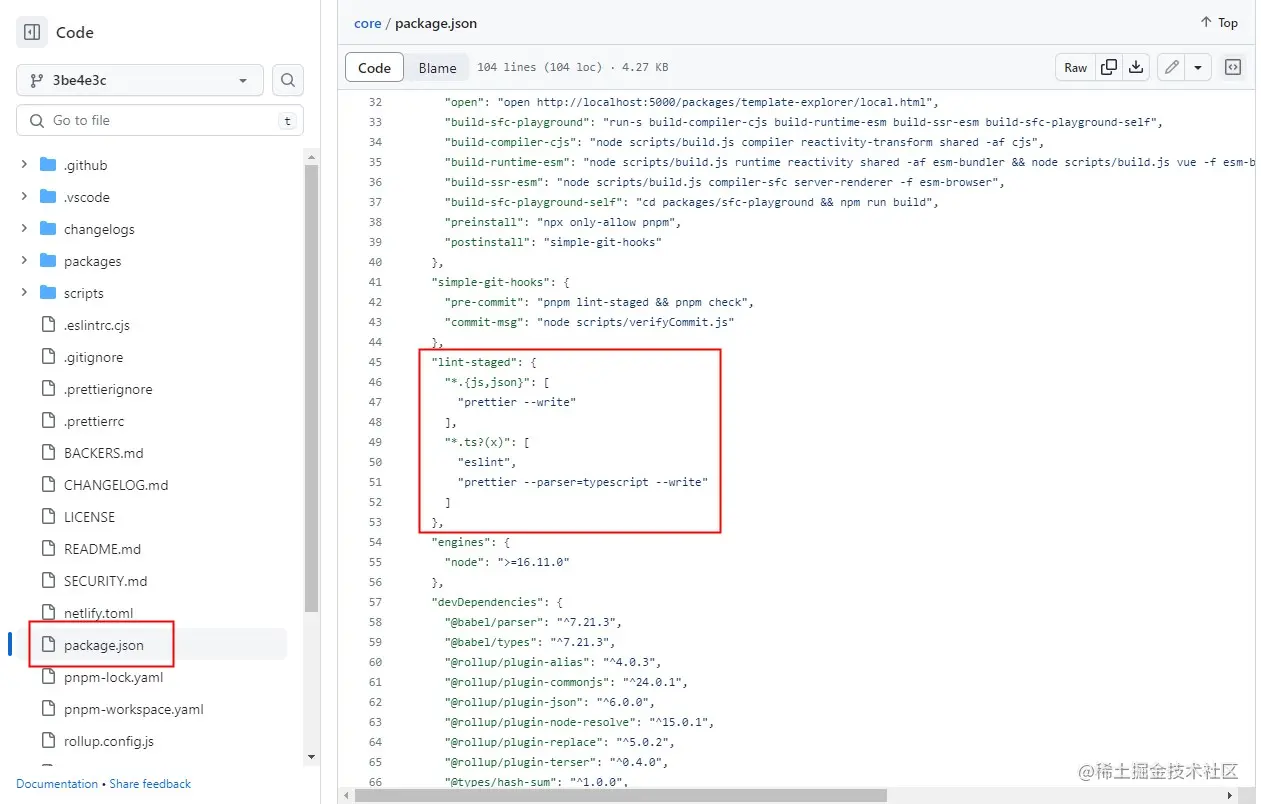Click the "engines" key text
Image resolution: width=1261 pixels, height=804 pixels.
point(461,542)
